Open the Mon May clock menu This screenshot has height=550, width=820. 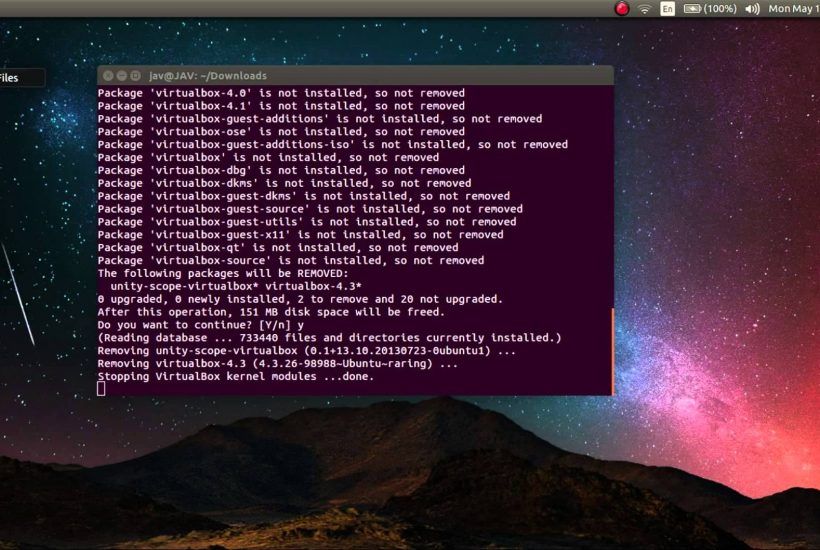point(794,9)
